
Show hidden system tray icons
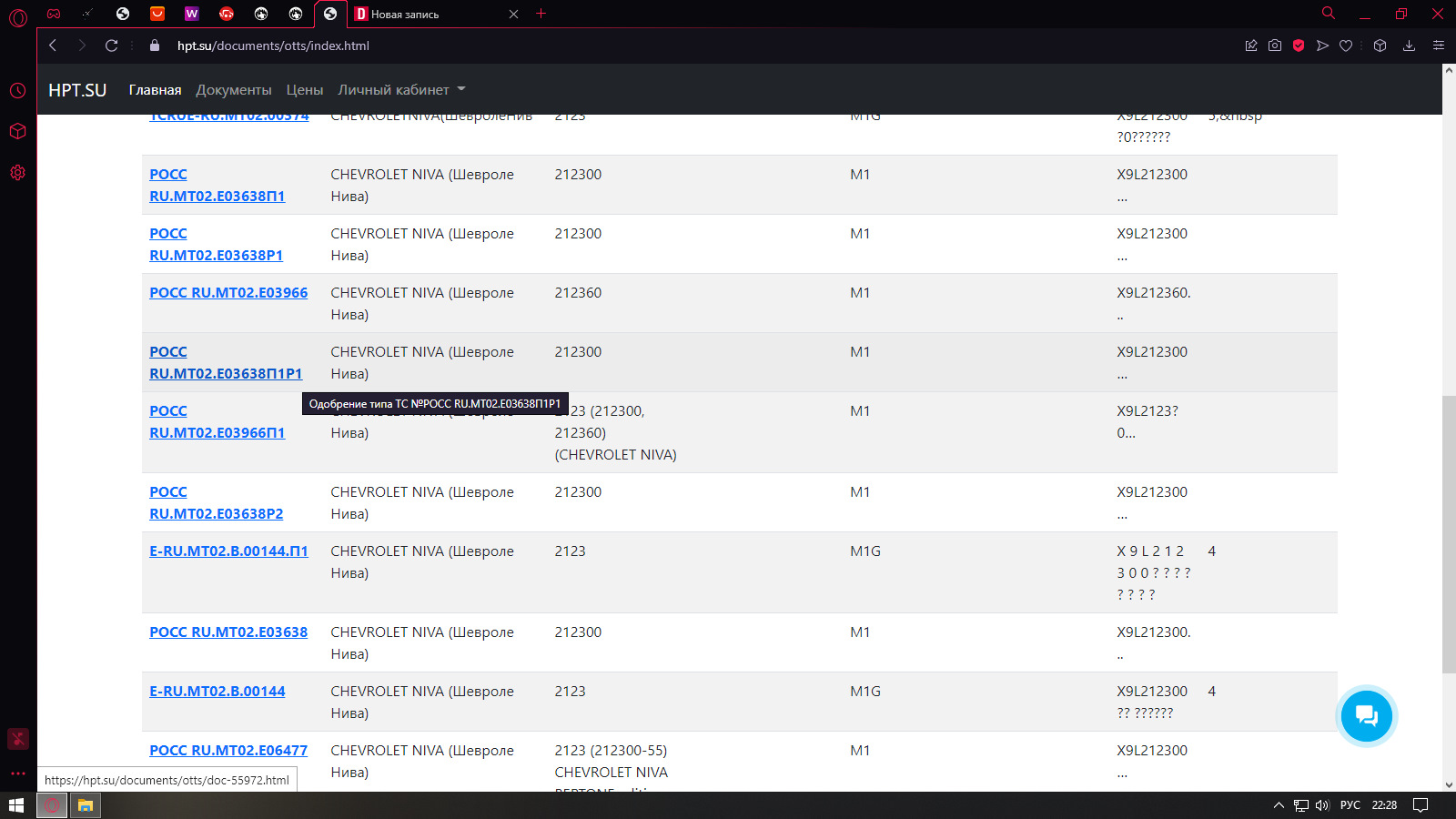point(1279,805)
